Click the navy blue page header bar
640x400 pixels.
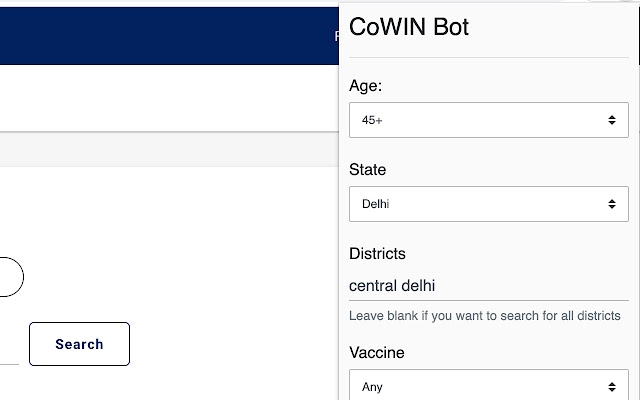coord(169,36)
